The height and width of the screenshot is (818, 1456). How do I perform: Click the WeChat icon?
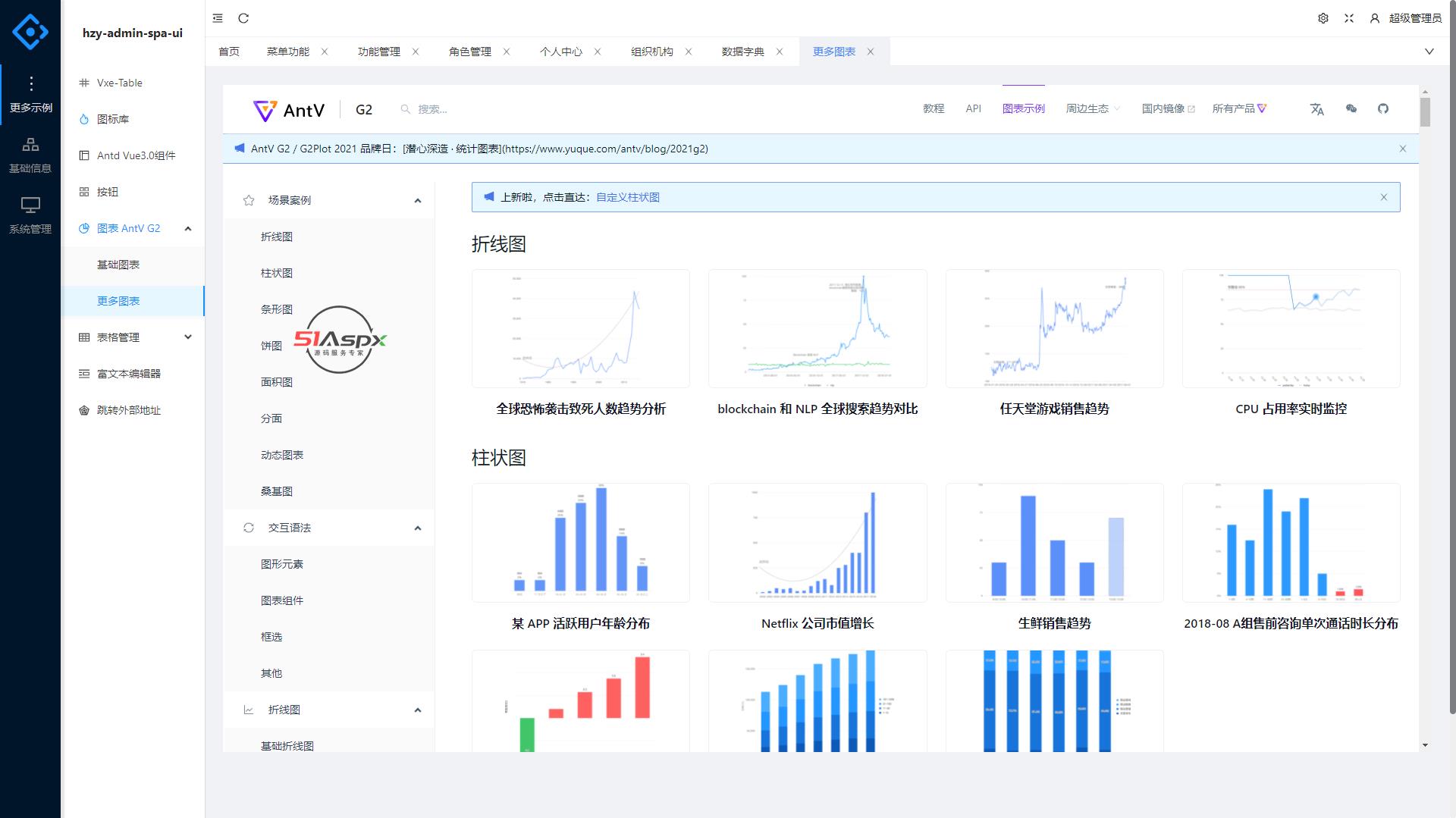[x=1351, y=109]
